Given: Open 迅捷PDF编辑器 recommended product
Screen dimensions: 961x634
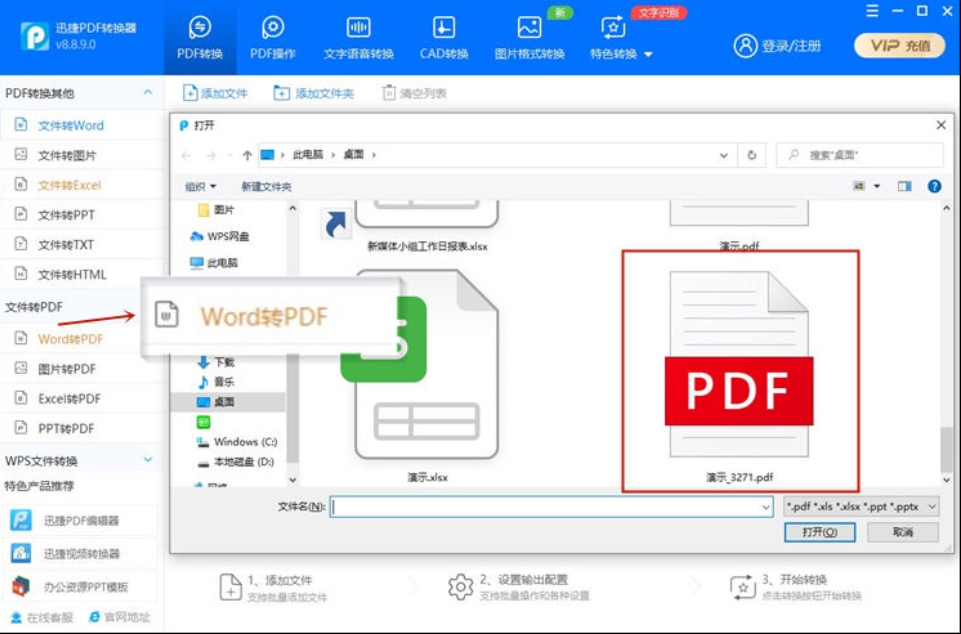Looking at the screenshot, I should [80, 521].
